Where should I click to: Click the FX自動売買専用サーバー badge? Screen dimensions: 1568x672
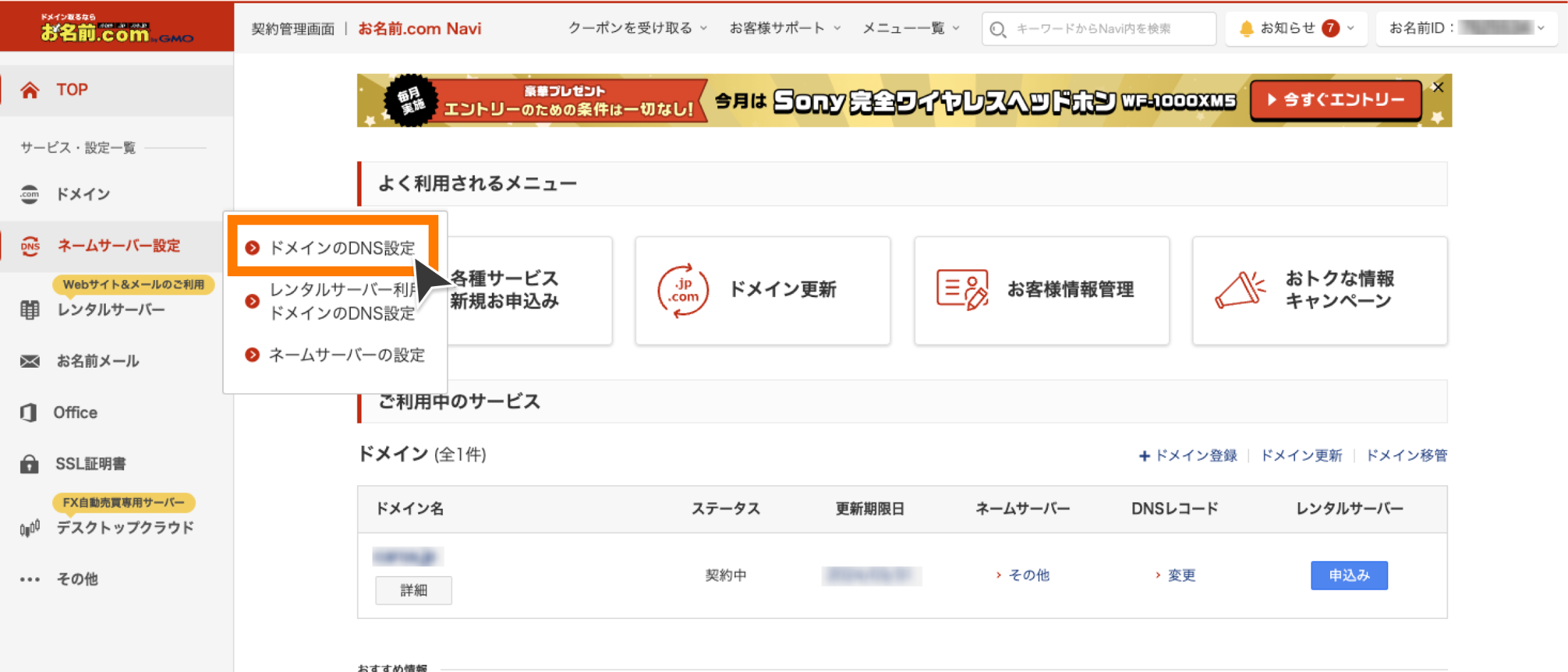123,502
